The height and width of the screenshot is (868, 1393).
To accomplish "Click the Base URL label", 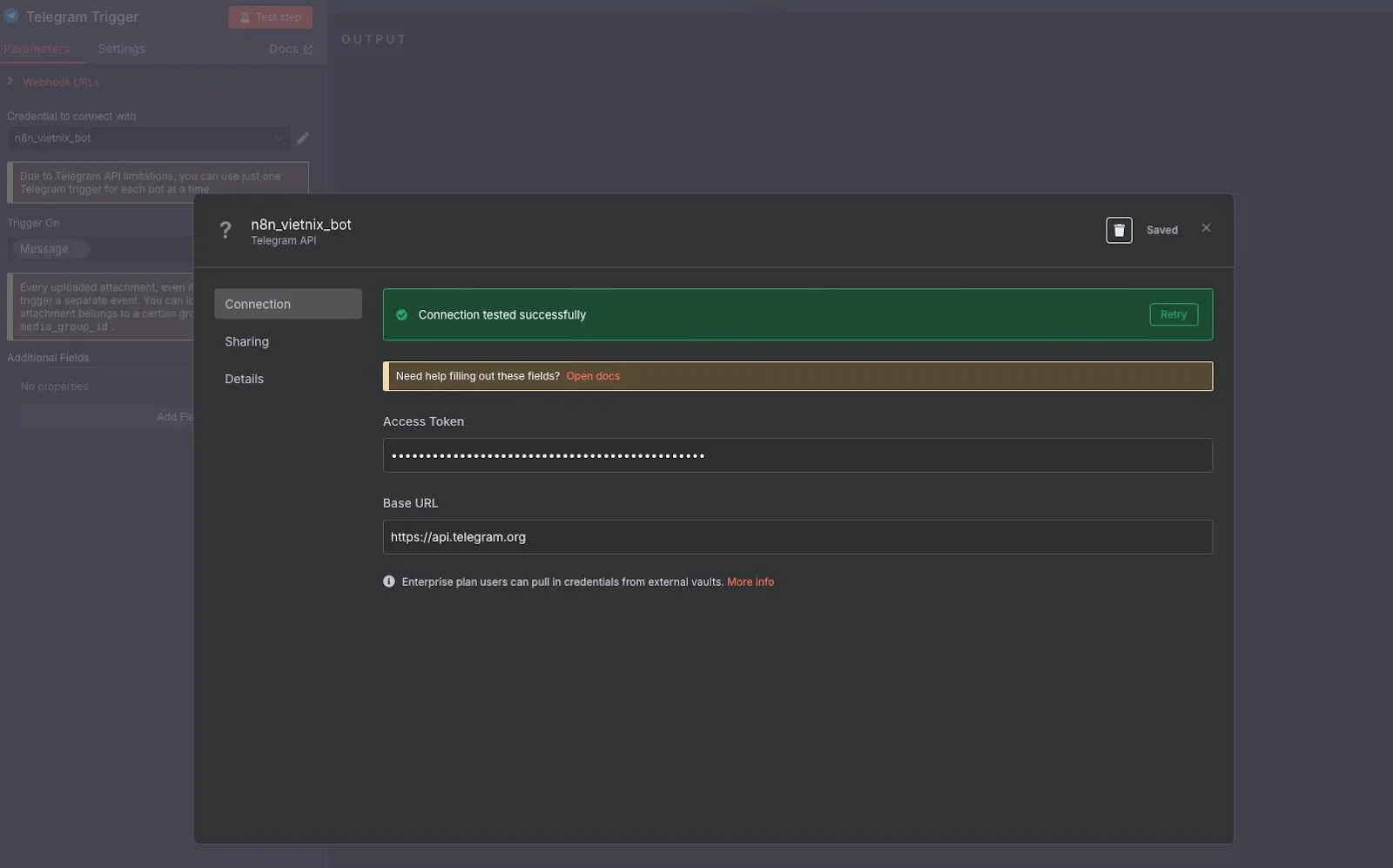I will (x=410, y=503).
